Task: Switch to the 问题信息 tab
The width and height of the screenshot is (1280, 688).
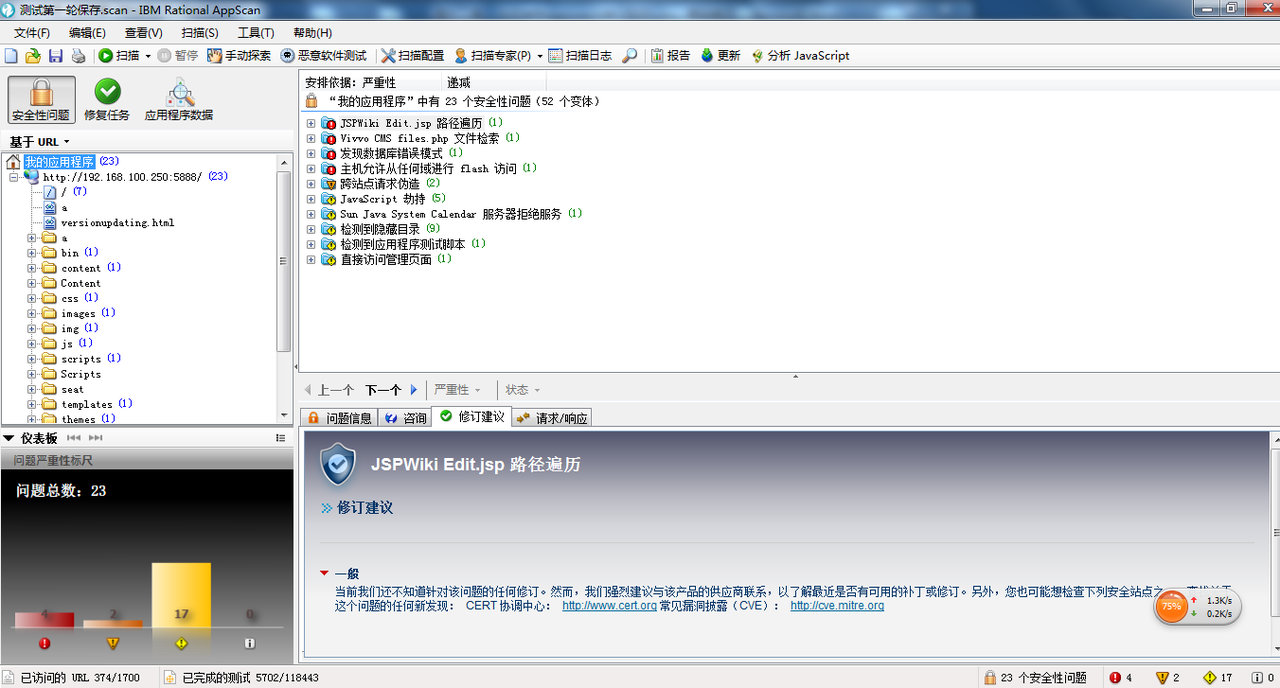Action: pyautogui.click(x=339, y=418)
